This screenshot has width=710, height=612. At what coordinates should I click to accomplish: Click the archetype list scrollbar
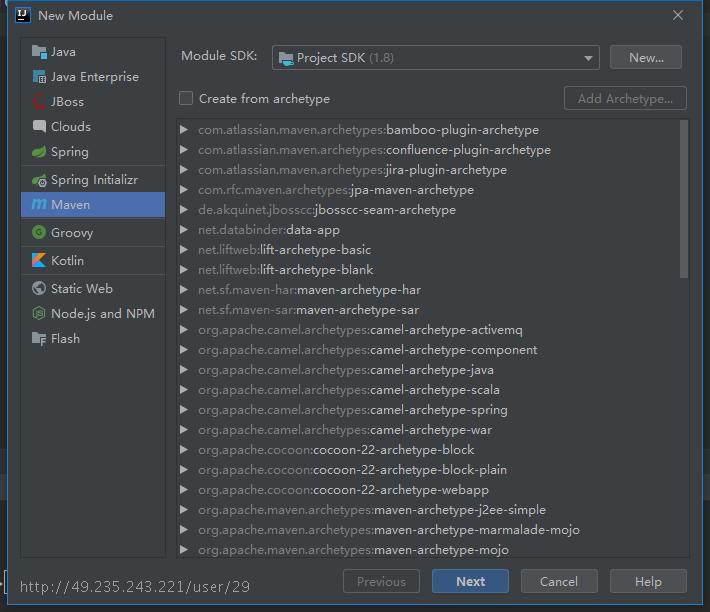[684, 199]
